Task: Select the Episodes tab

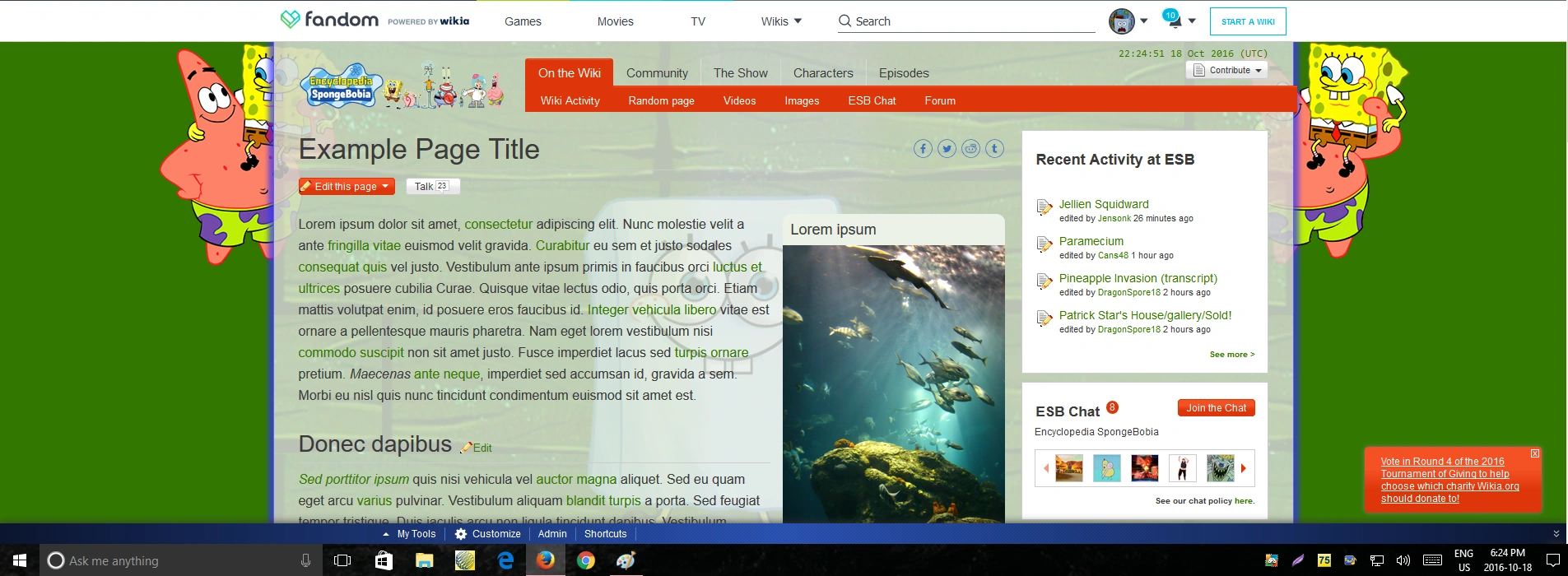Action: click(x=904, y=72)
